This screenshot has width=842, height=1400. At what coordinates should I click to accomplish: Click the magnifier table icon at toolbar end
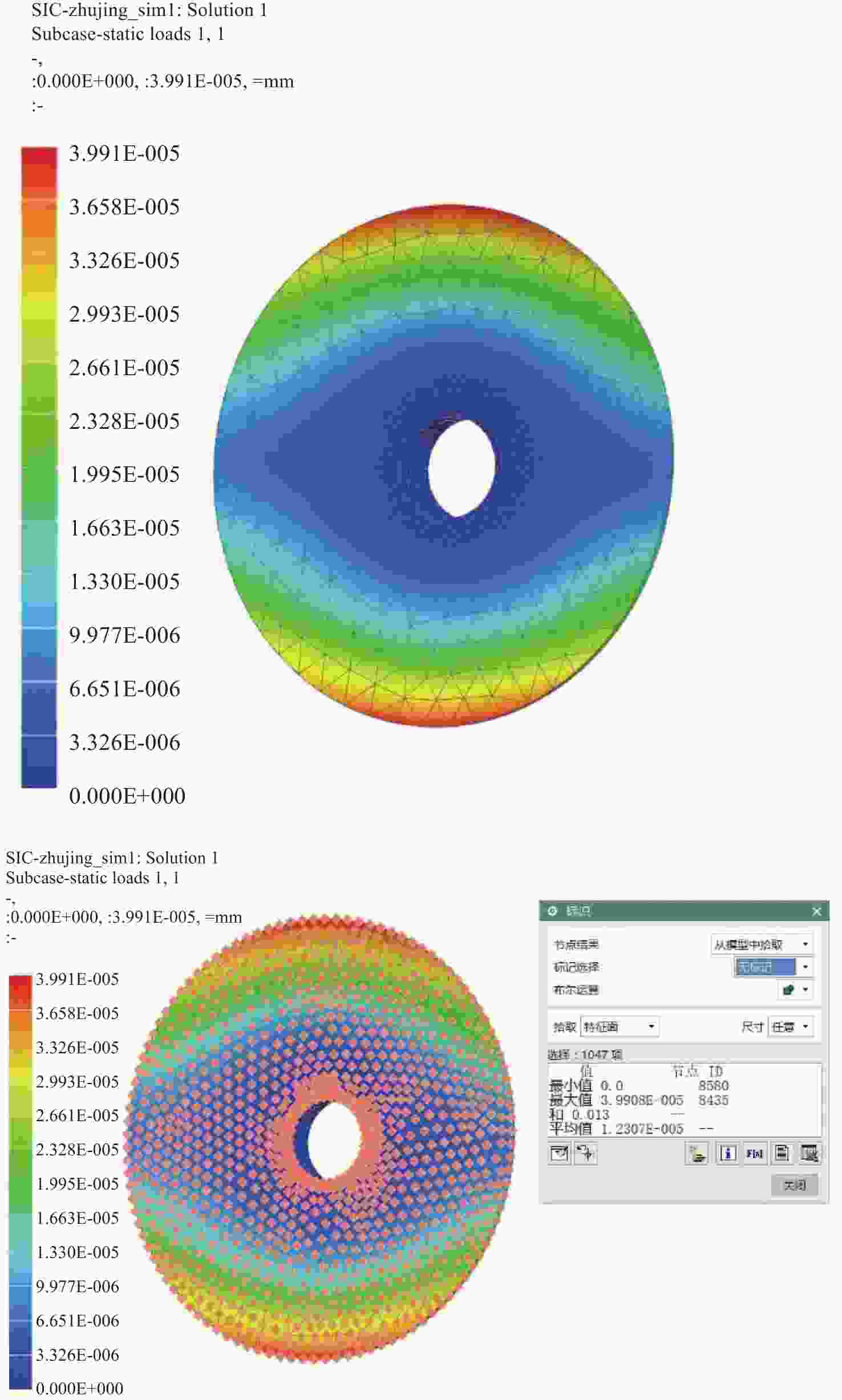pos(809,1154)
